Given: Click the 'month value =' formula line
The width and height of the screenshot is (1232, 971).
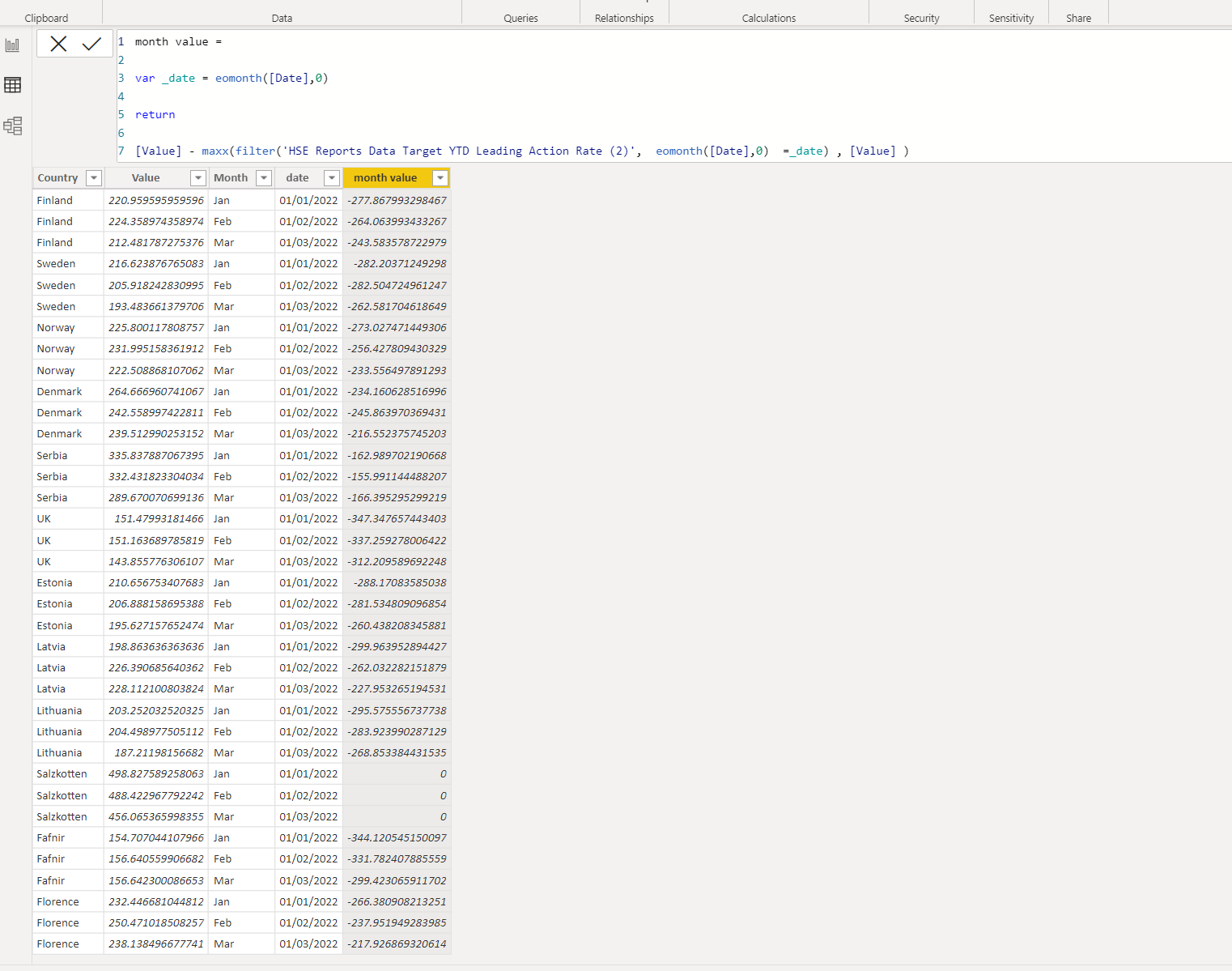Looking at the screenshot, I should [178, 42].
